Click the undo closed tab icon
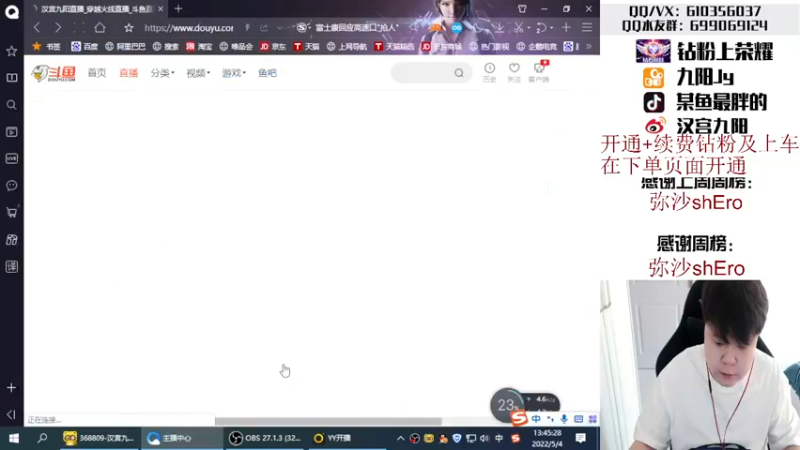The height and width of the screenshot is (450, 800). tap(541, 28)
